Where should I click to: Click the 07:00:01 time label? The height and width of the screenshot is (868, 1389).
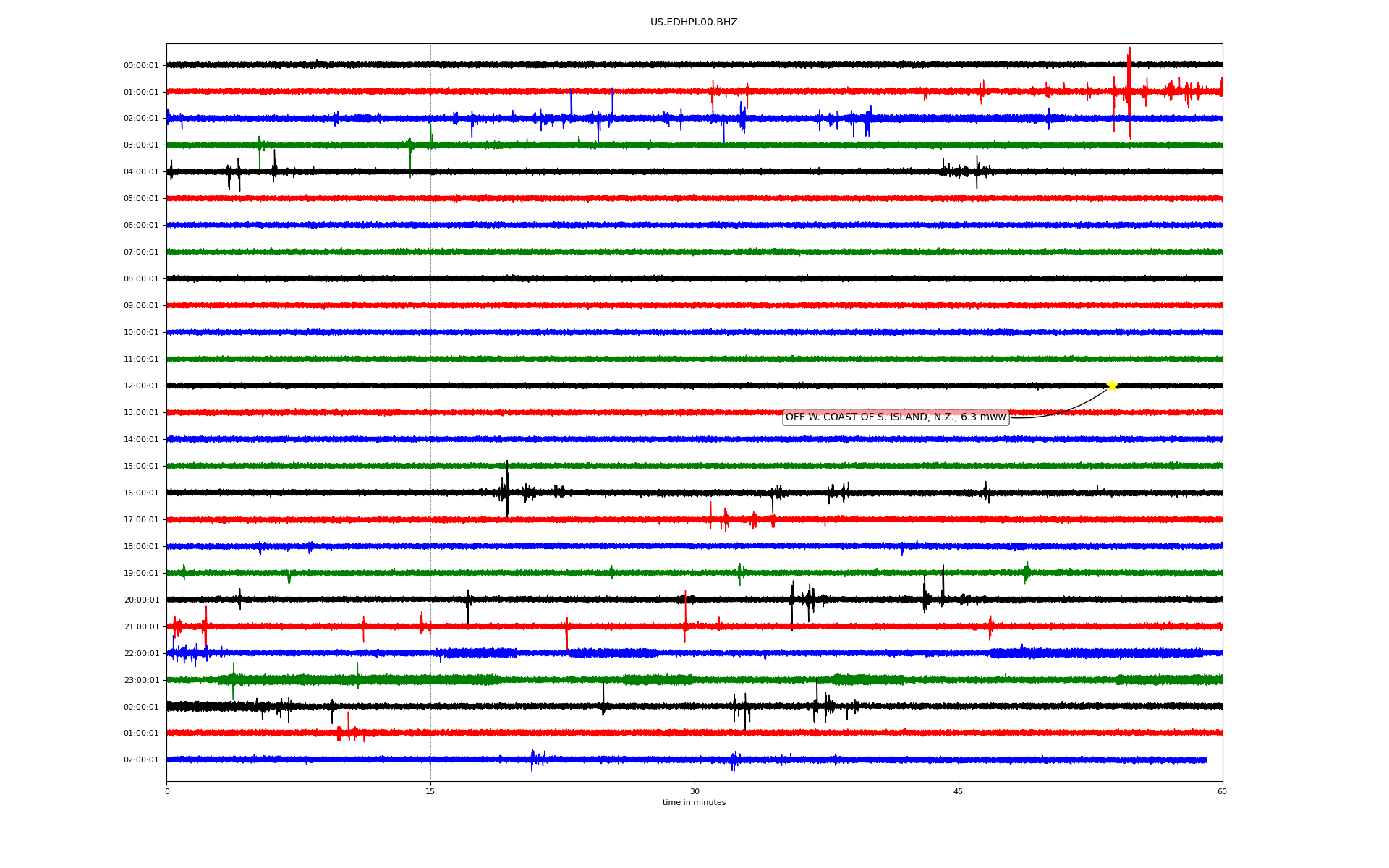[141, 252]
